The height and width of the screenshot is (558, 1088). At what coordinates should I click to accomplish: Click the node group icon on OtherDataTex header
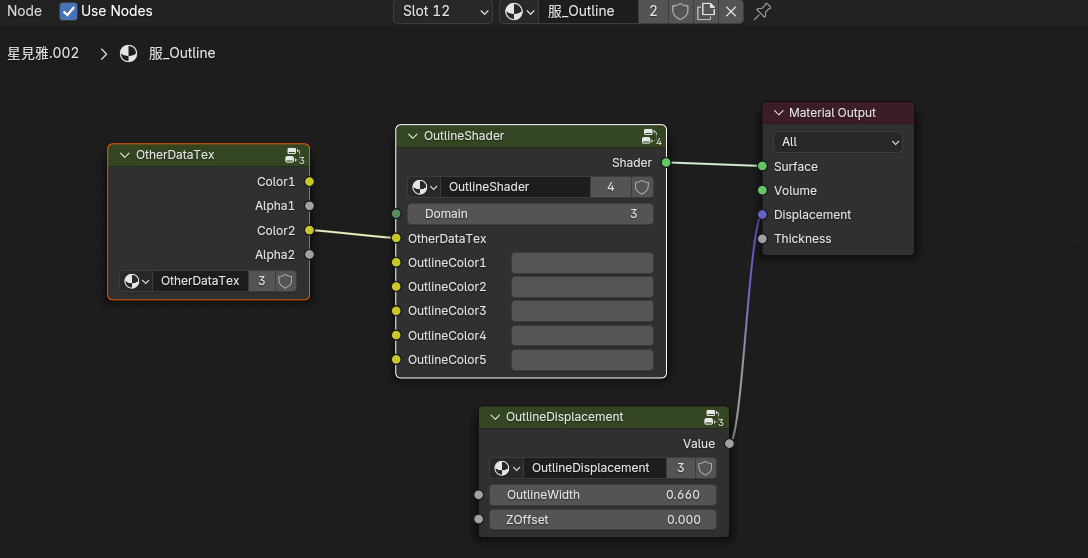click(x=294, y=155)
